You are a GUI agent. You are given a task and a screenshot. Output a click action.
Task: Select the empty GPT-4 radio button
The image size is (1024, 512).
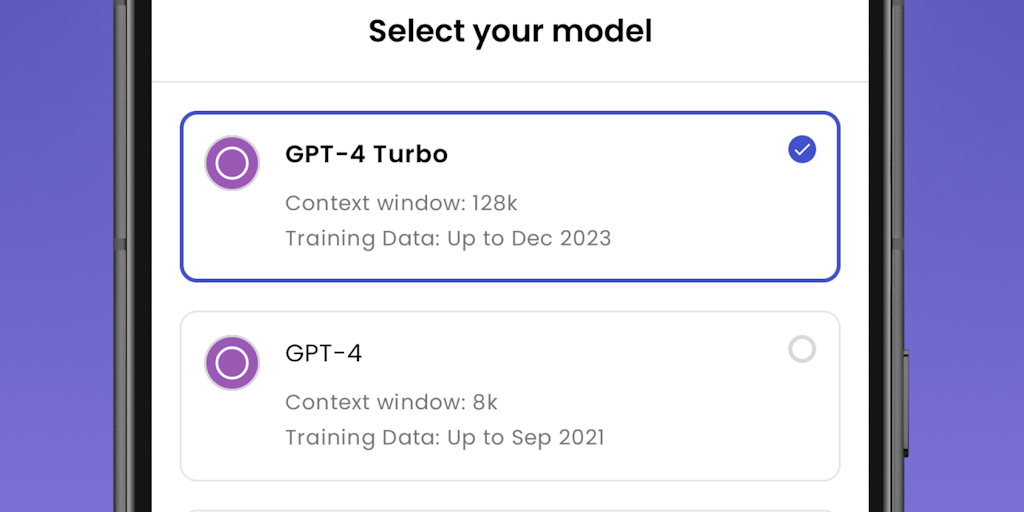pyautogui.click(x=802, y=349)
